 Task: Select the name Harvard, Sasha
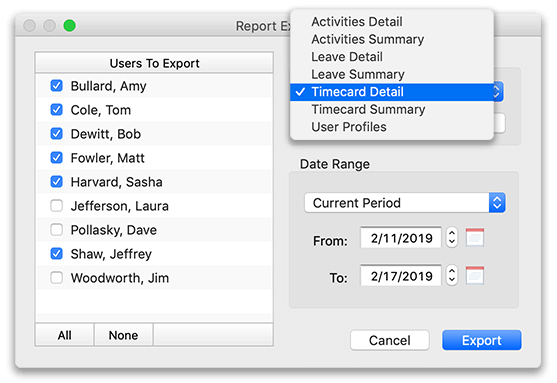(x=117, y=182)
